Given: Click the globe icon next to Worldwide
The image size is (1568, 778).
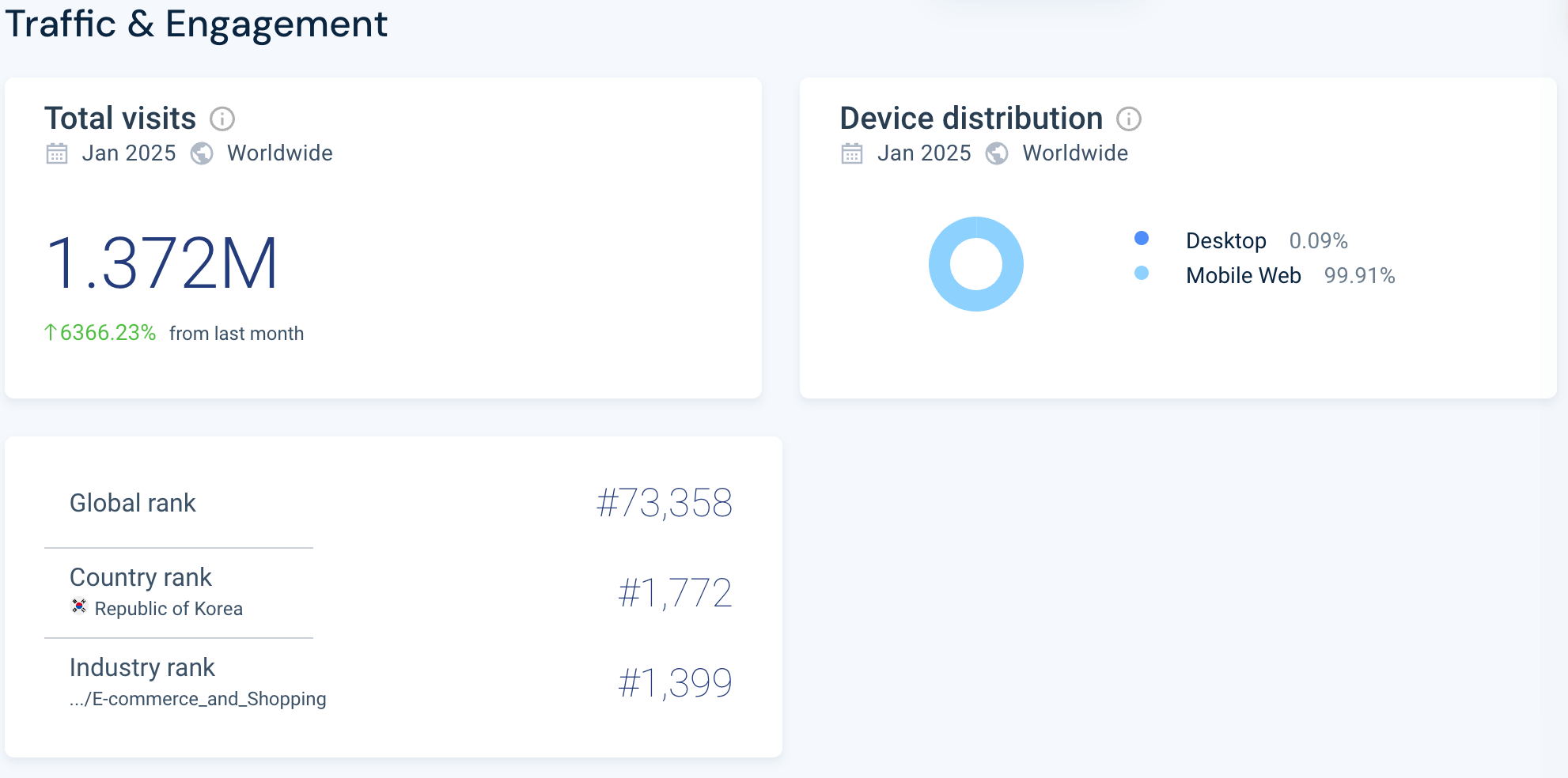Looking at the screenshot, I should pyautogui.click(x=203, y=153).
